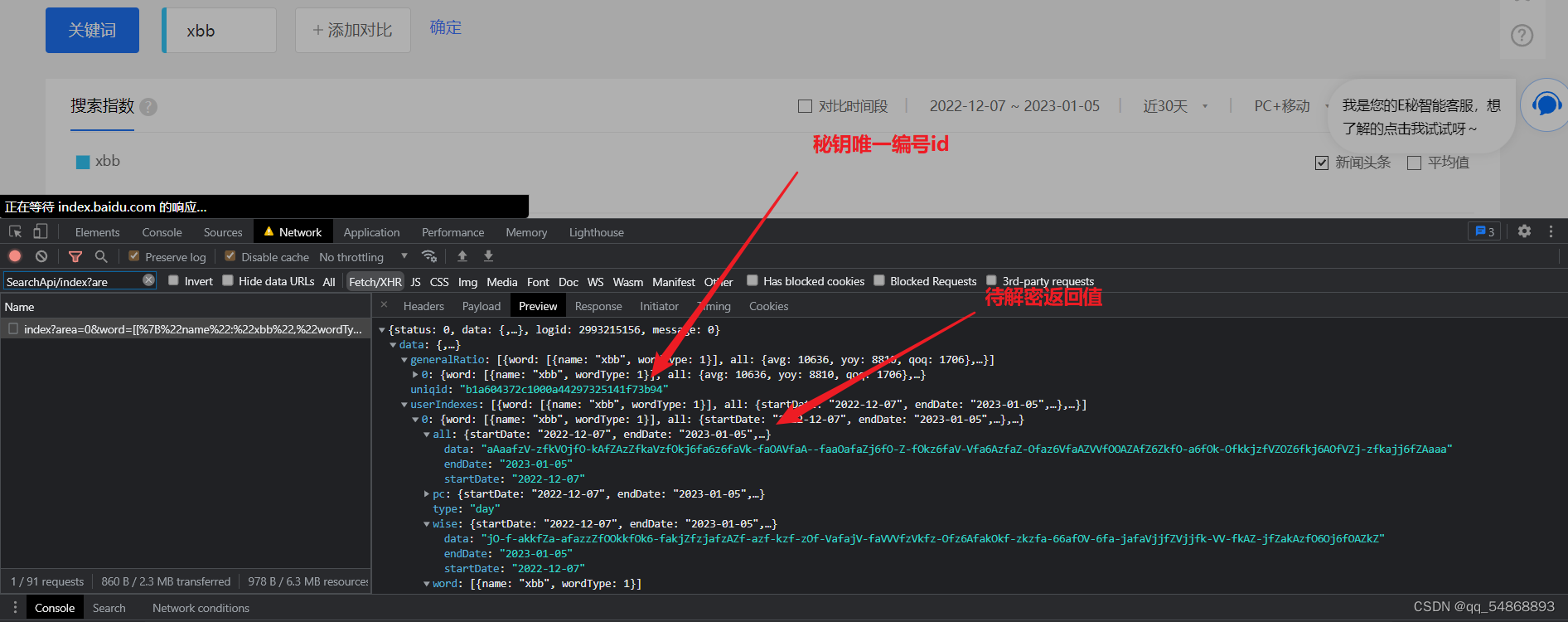Screen dimensions: 1568x622
Task: Open the No throttling dropdown
Action: (x=363, y=257)
